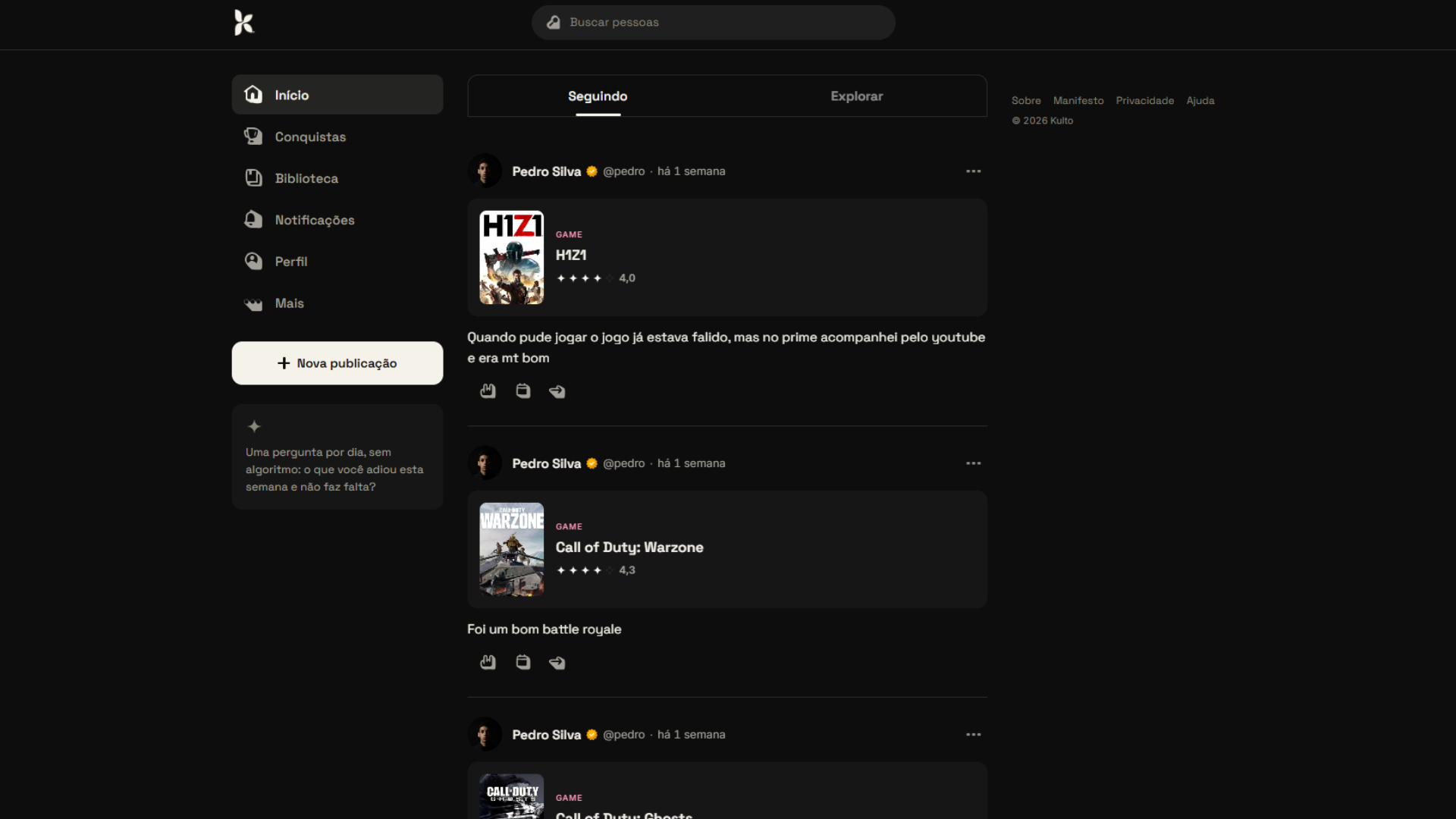The image size is (1456, 819).
Task: Open the three-dot menu on the H1Z1 post
Action: [x=974, y=171]
